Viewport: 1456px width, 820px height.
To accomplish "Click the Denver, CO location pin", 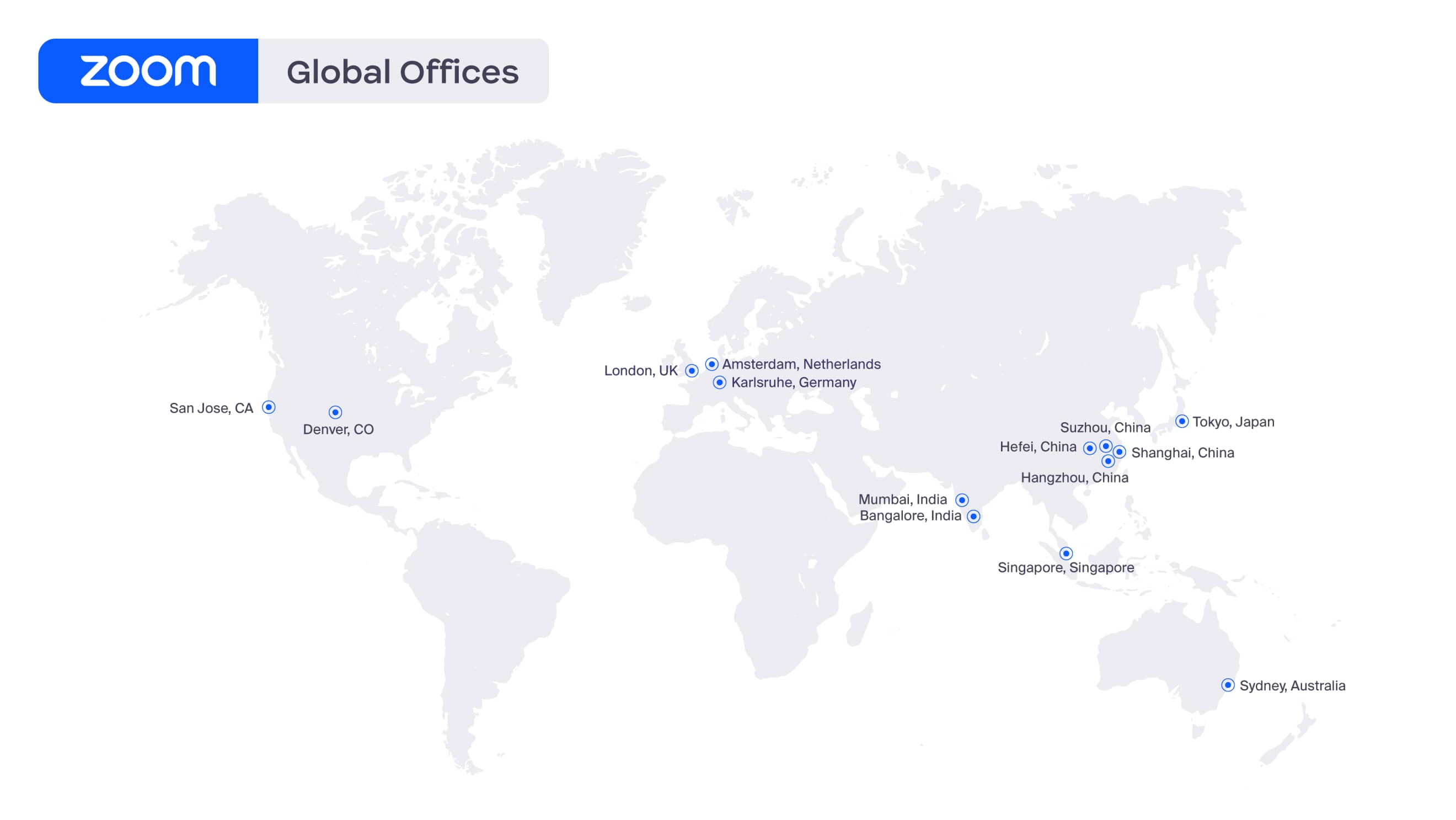I will tap(336, 412).
